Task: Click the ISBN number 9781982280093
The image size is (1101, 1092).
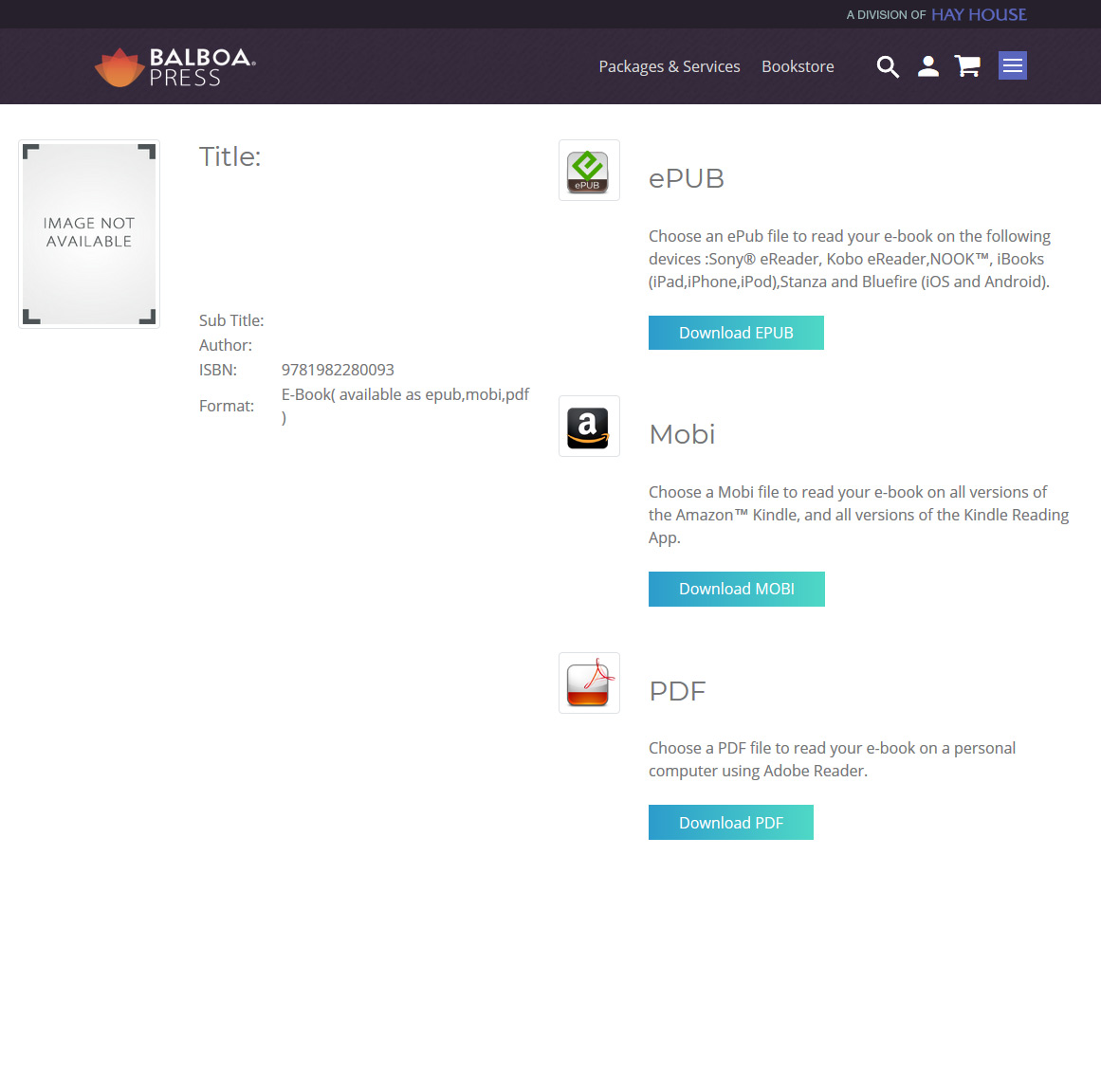Action: coord(338,370)
